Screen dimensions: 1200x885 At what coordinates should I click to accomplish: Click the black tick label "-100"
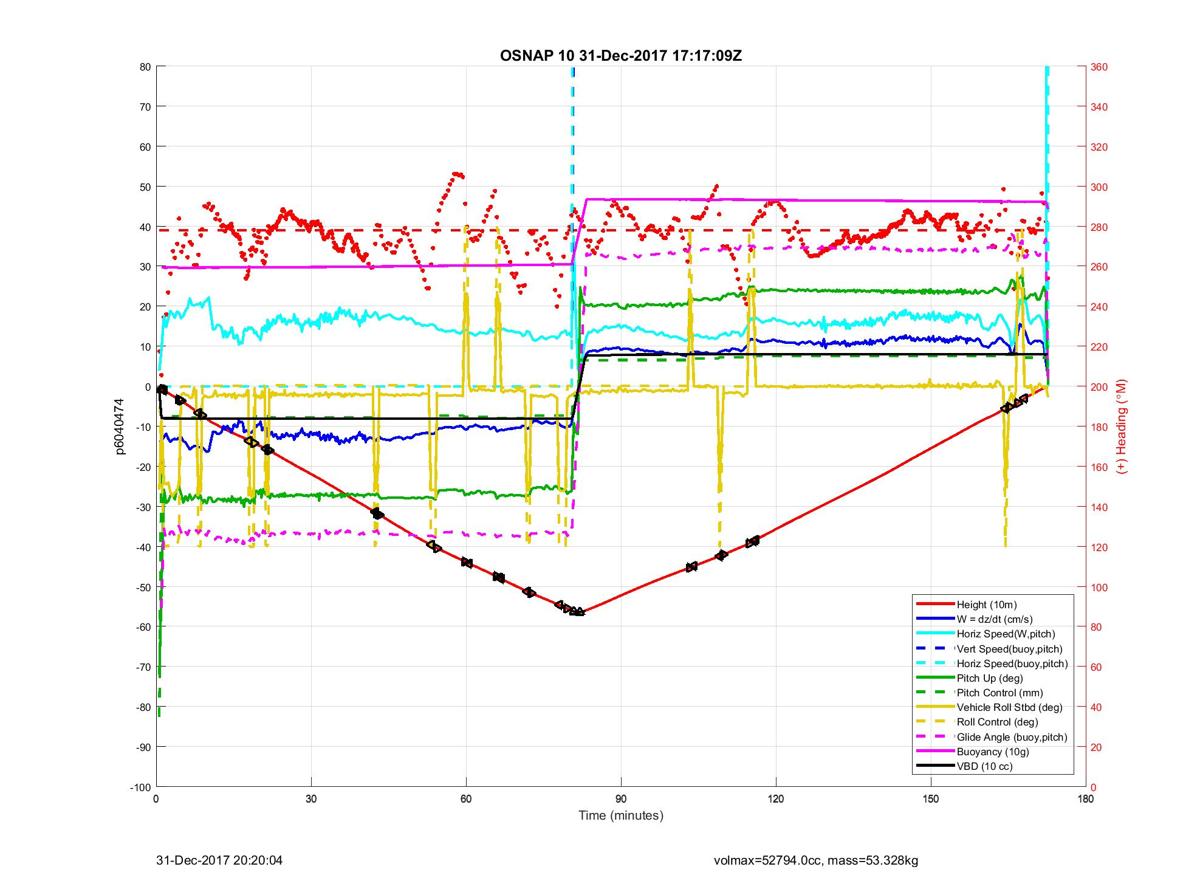point(139,787)
